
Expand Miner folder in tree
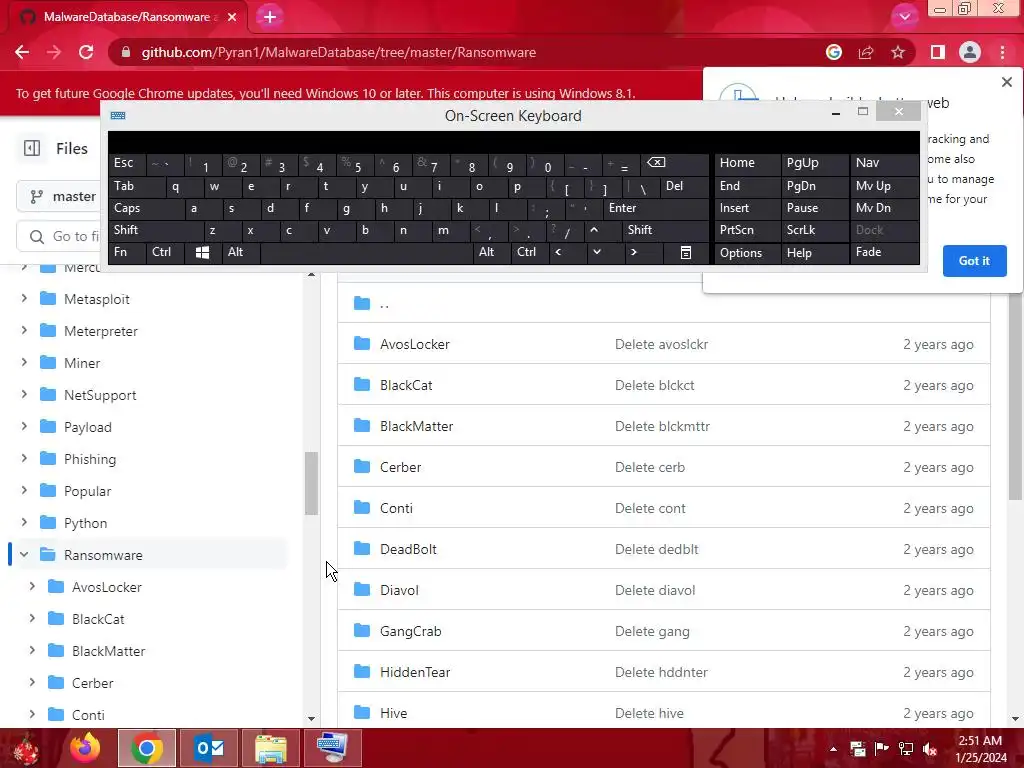pyautogui.click(x=24, y=362)
